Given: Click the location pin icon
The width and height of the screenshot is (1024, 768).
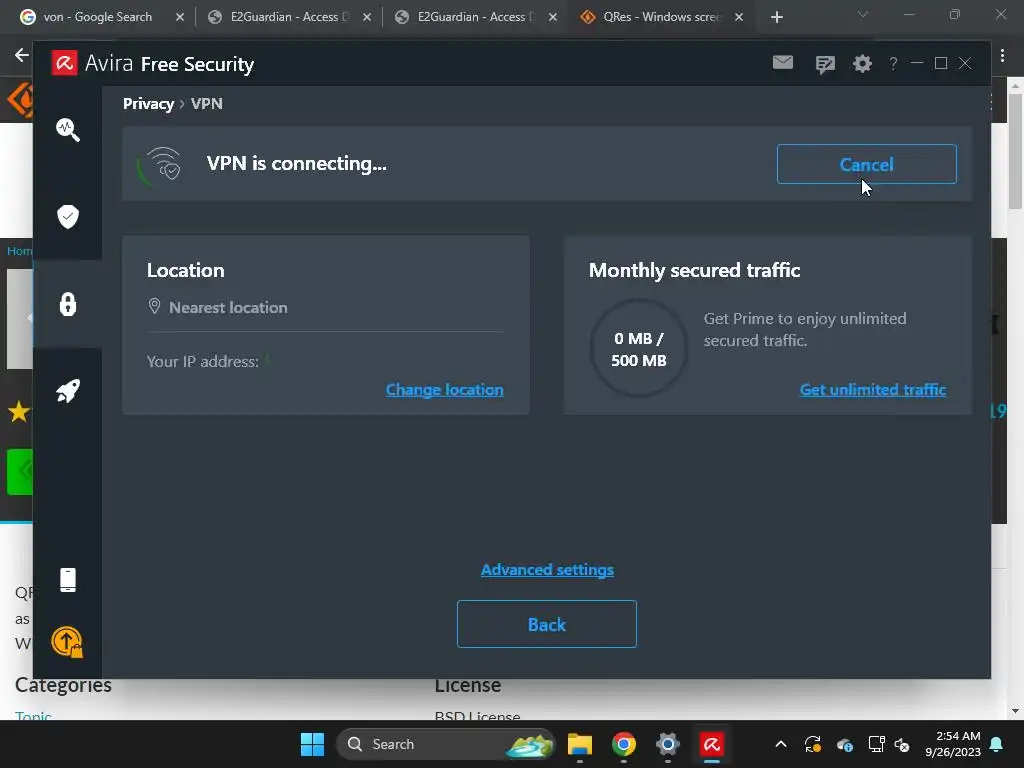Looking at the screenshot, I should click(x=154, y=306).
